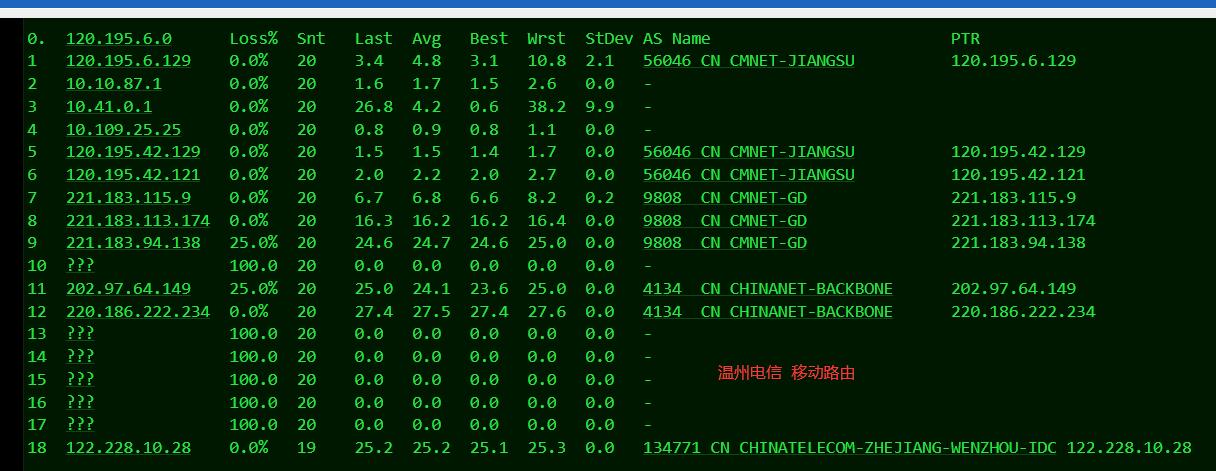Click the 25.0% loss value in hop 11

coord(253,288)
